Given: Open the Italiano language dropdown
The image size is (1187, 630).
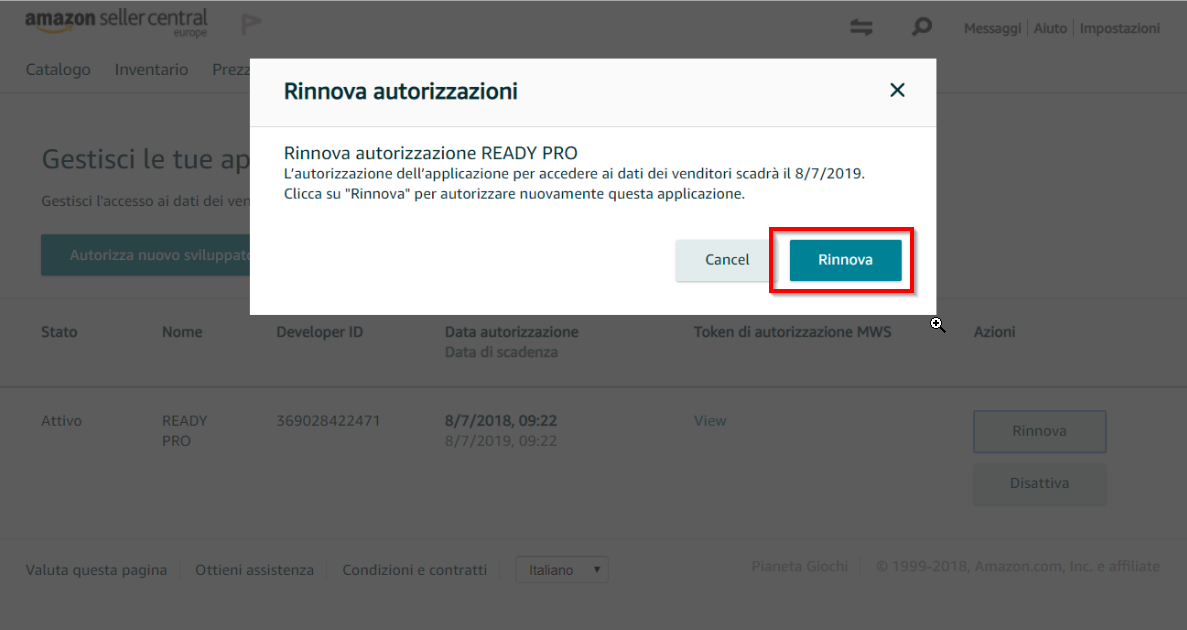Looking at the screenshot, I should click(x=562, y=570).
